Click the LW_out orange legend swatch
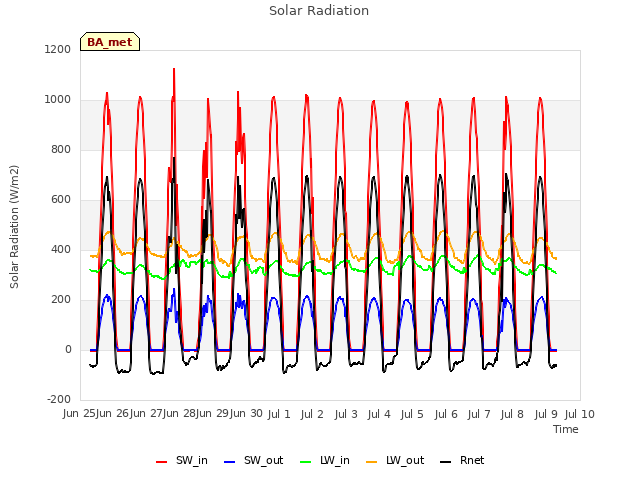 point(371,462)
